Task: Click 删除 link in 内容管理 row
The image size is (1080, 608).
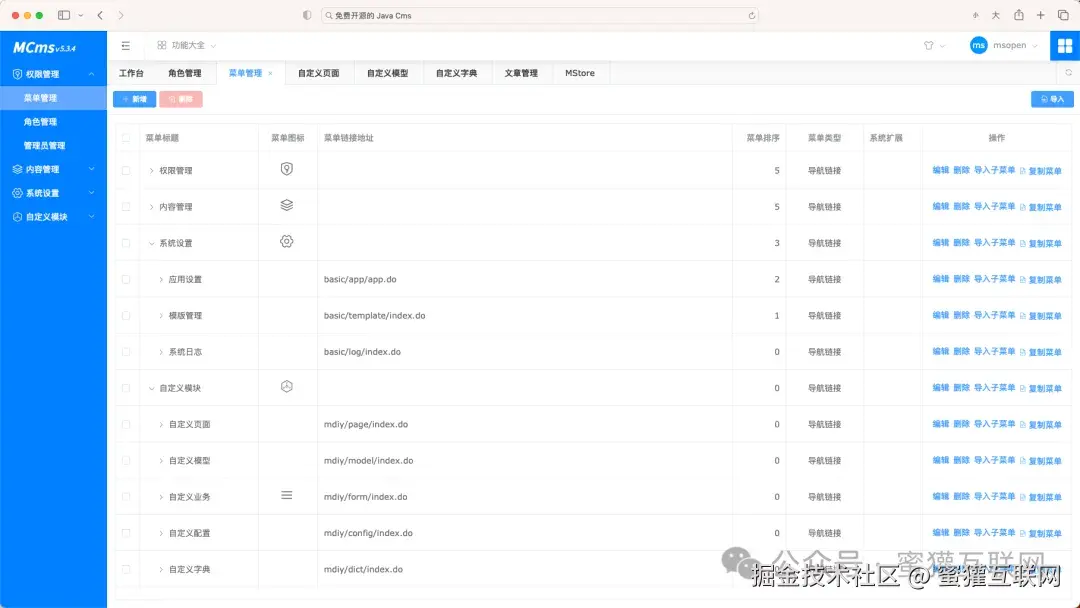Action: pos(962,207)
